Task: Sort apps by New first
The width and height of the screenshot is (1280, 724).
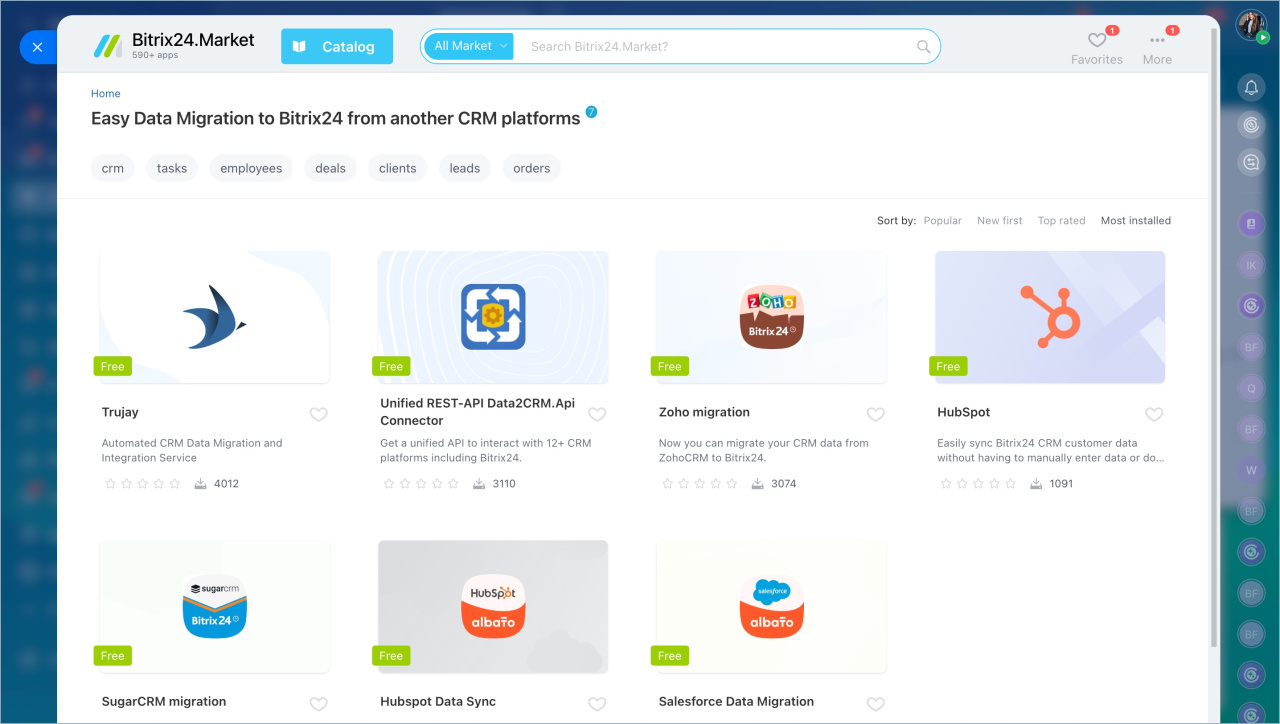Action: click(1000, 220)
